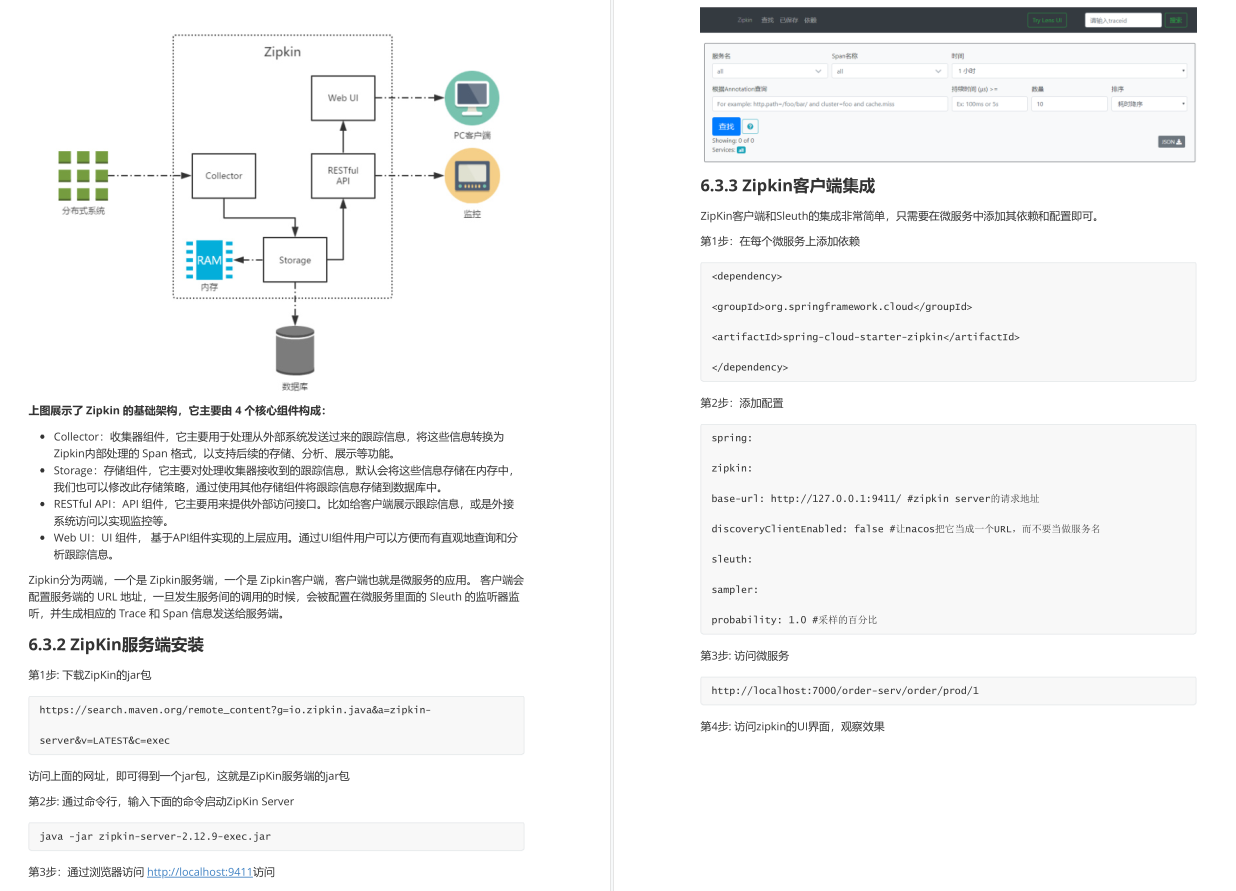This screenshot has width=1236, height=891.
Task: Click the closing </dependency> tag line
Action: pos(750,367)
